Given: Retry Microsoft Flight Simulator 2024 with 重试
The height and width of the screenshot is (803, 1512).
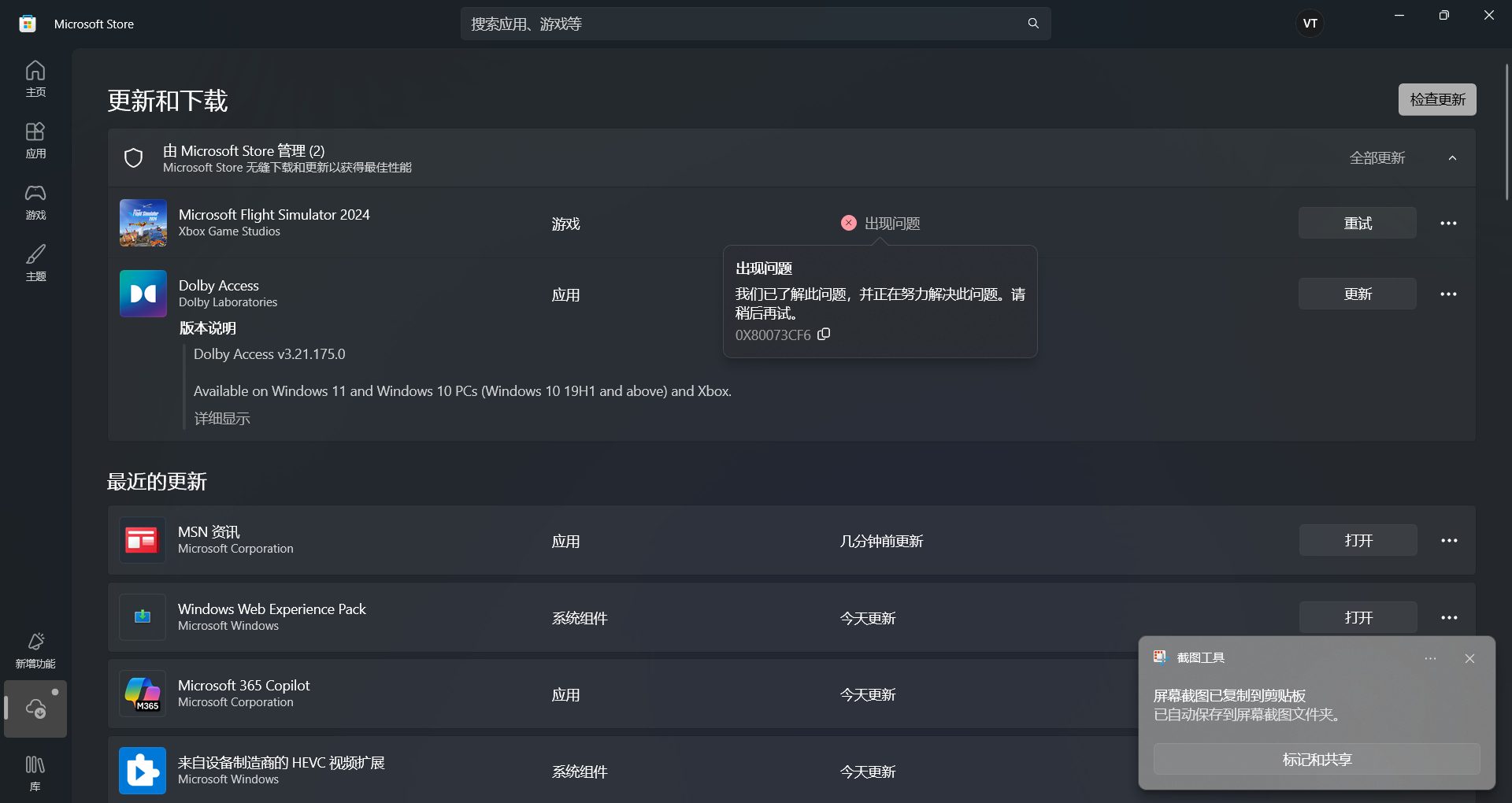Looking at the screenshot, I should click(1358, 223).
